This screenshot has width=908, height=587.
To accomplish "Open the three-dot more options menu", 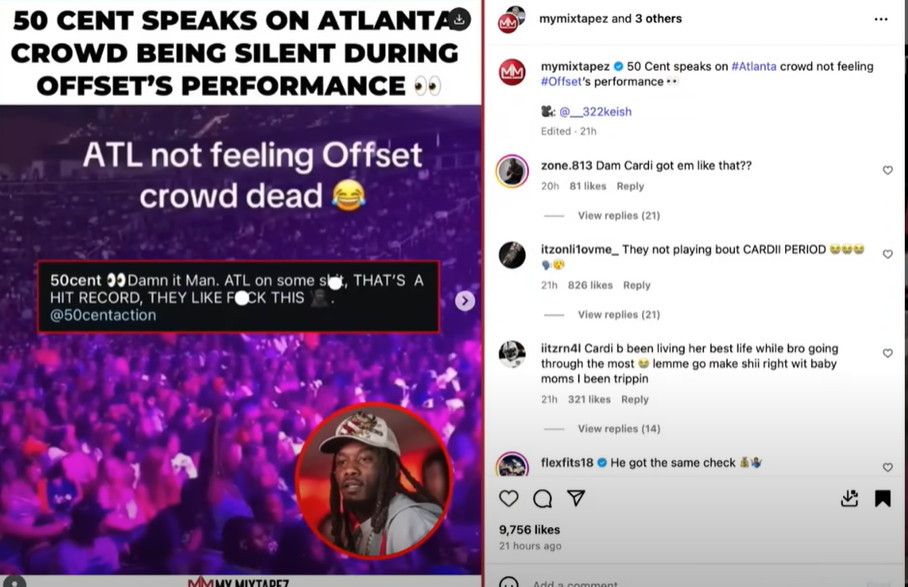I will tap(881, 19).
